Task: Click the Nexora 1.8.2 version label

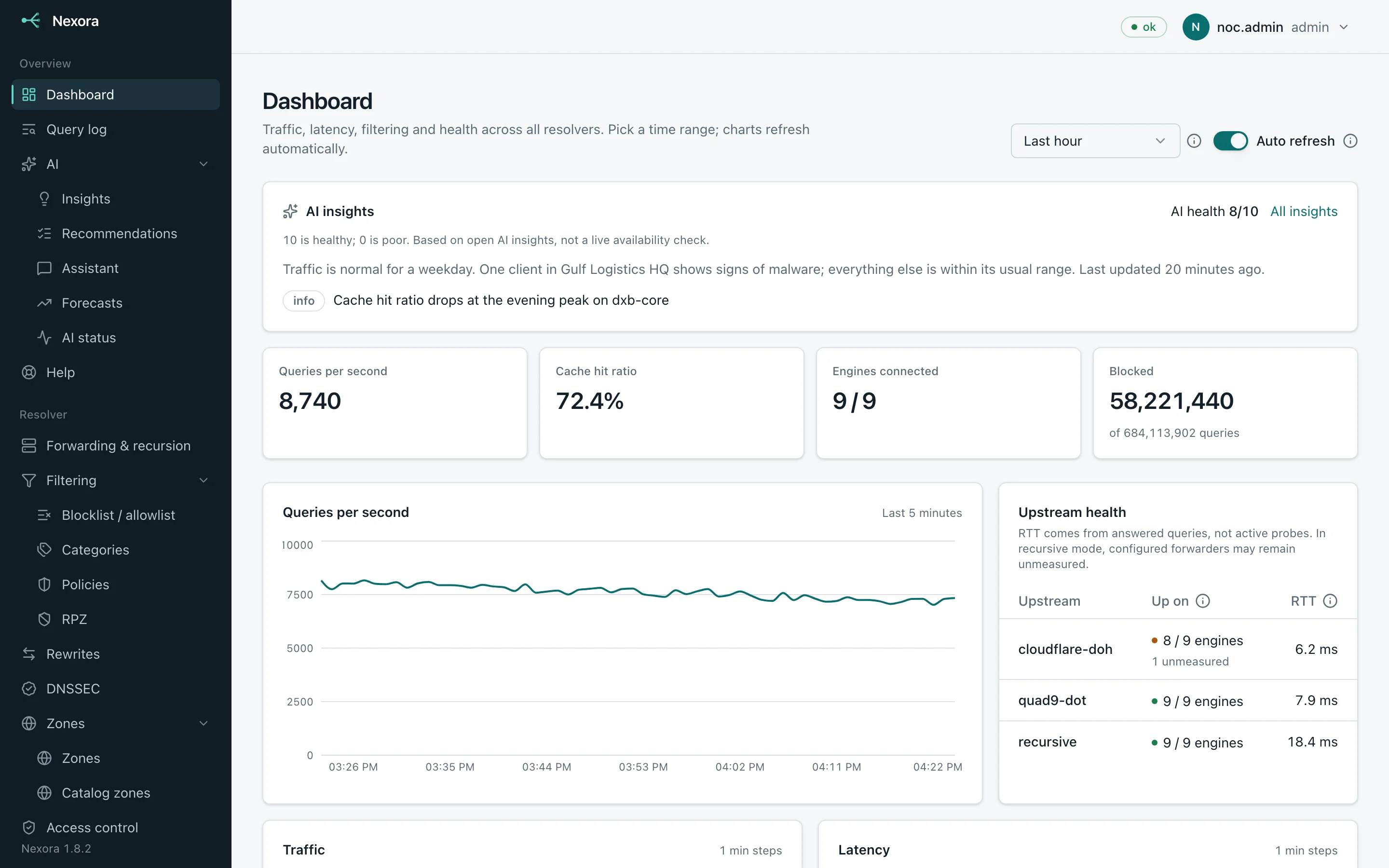Action: click(x=56, y=849)
